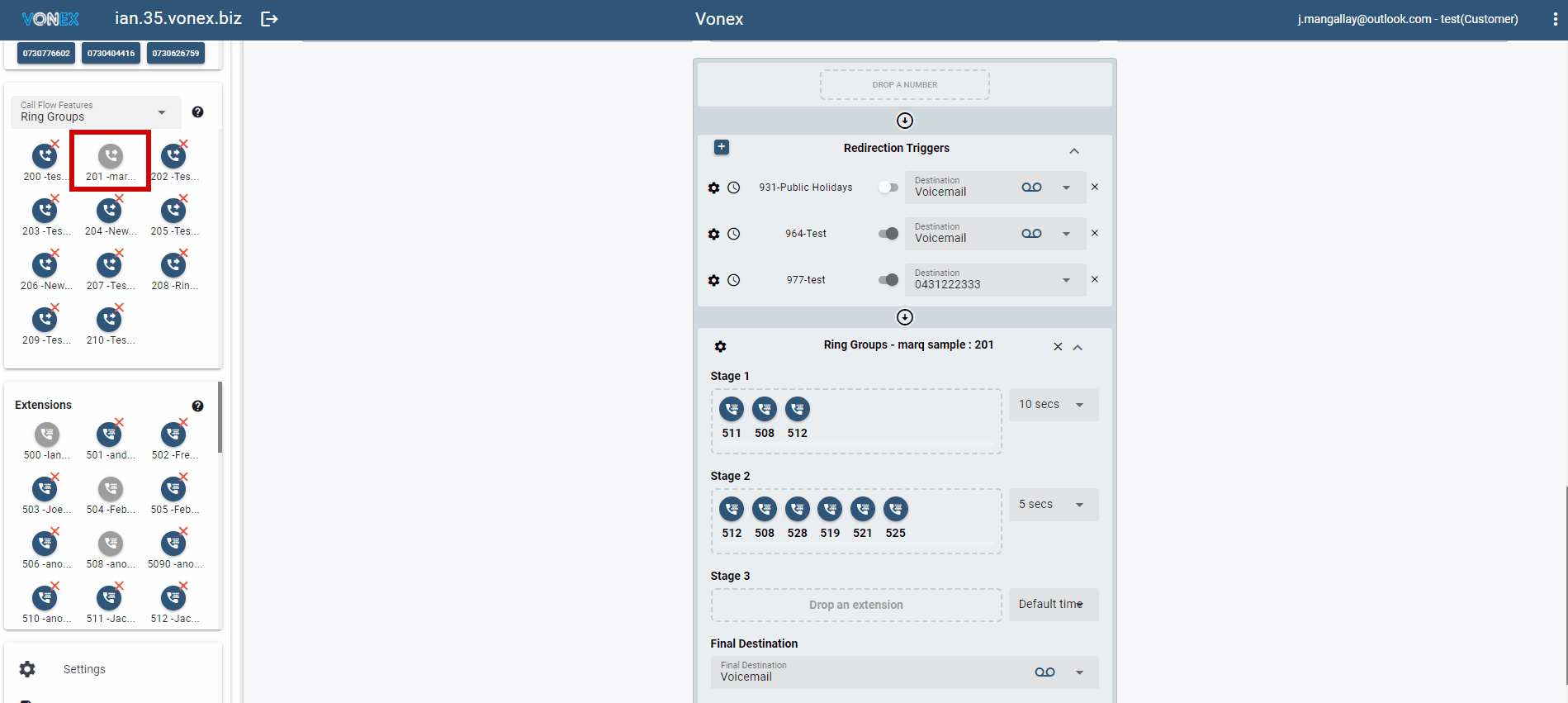Click the Extensions panel scrollbar
The height and width of the screenshot is (703, 1568).
tap(220, 417)
